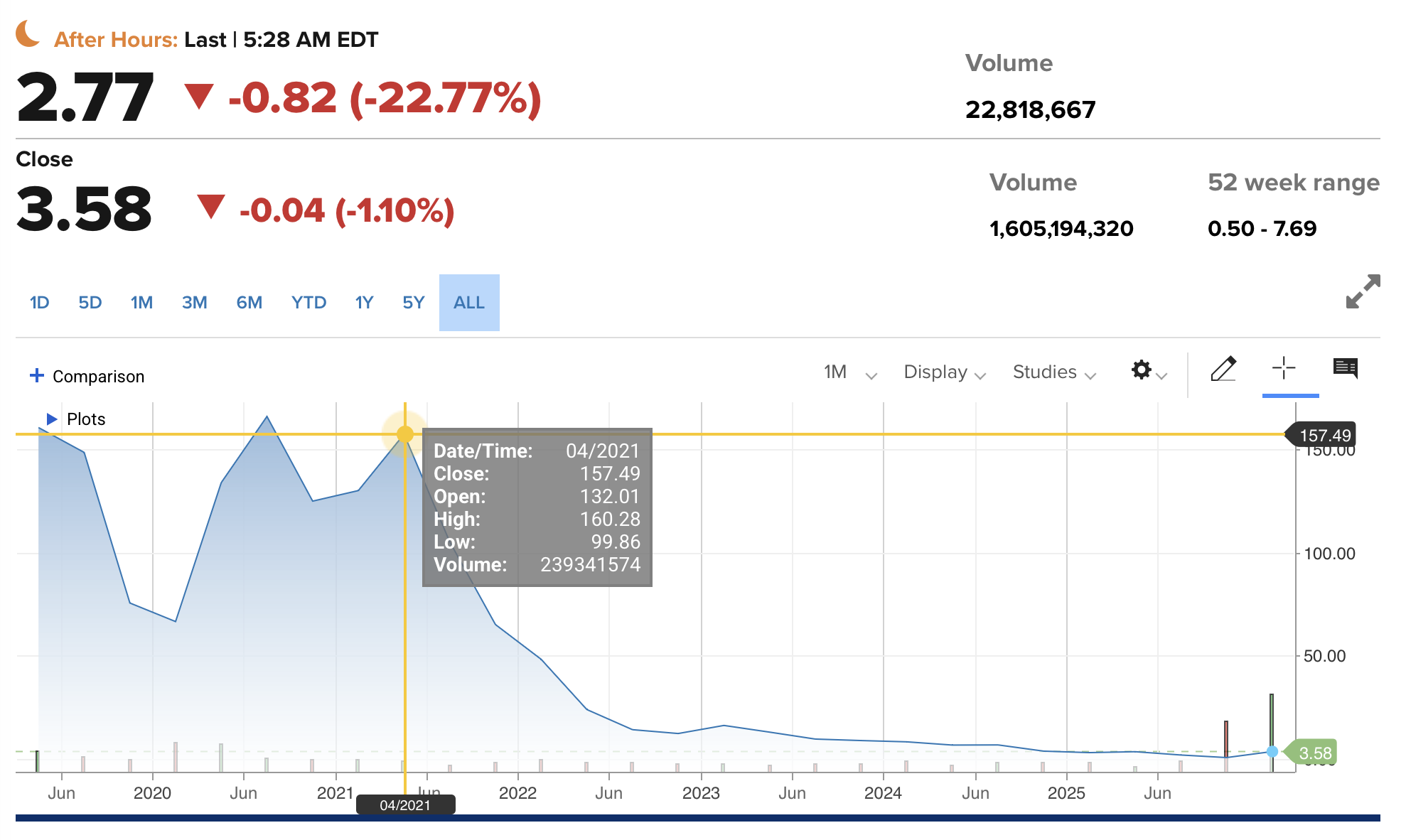Screen dimensions: 1406x840
Task: Select the 5Y time range tab
Action: tap(413, 303)
